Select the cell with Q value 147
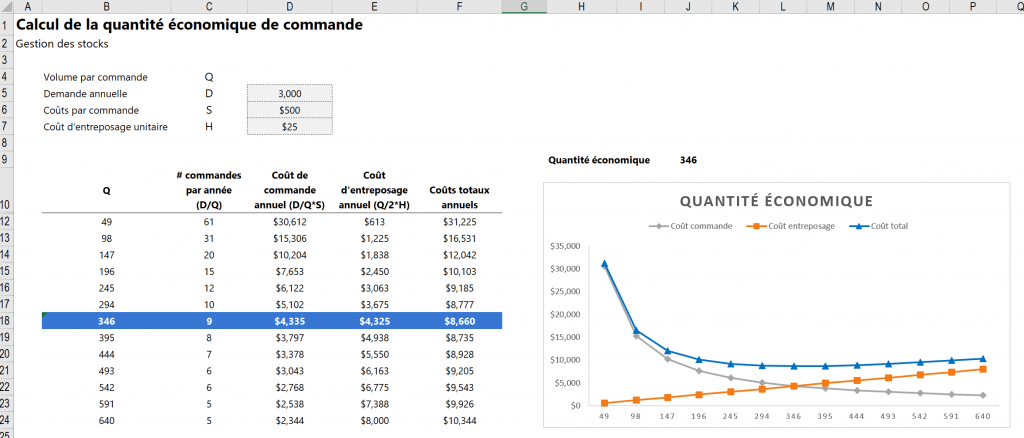Screen dimensions: 1024x438 106,255
